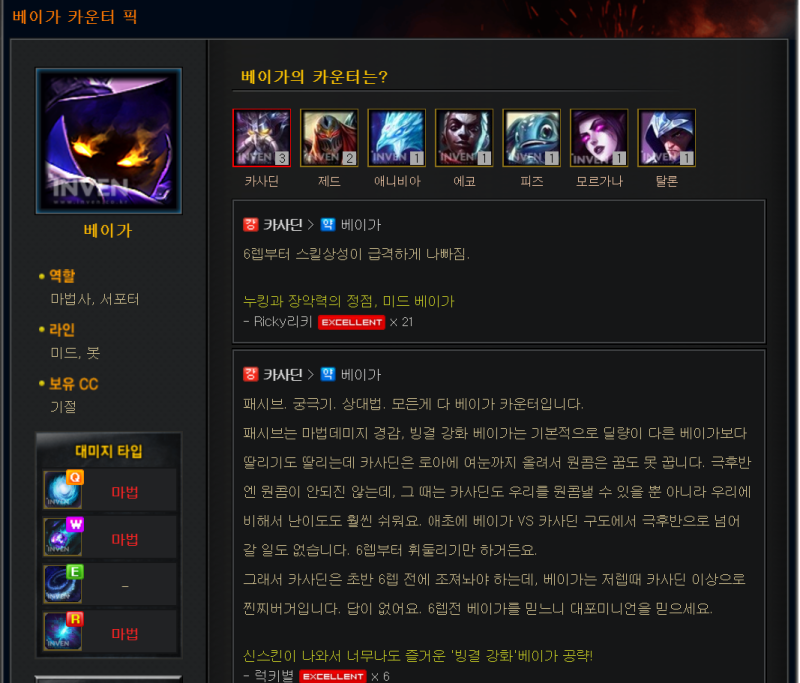Click the Q skill icon in 대미지 타입
This screenshot has width=800, height=683.
pyautogui.click(x=63, y=490)
